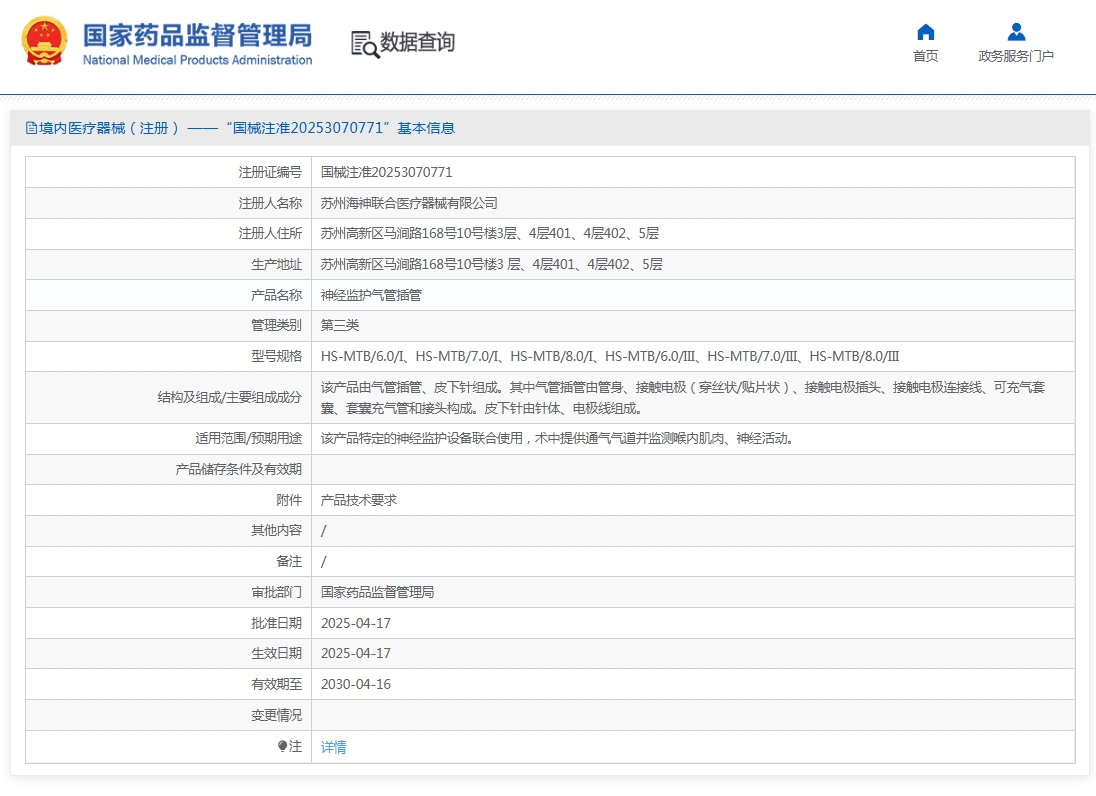This screenshot has width=1096, height=796.
Task: Click the 审批部门 value 国家药品监督管理局
Action: pos(377,592)
